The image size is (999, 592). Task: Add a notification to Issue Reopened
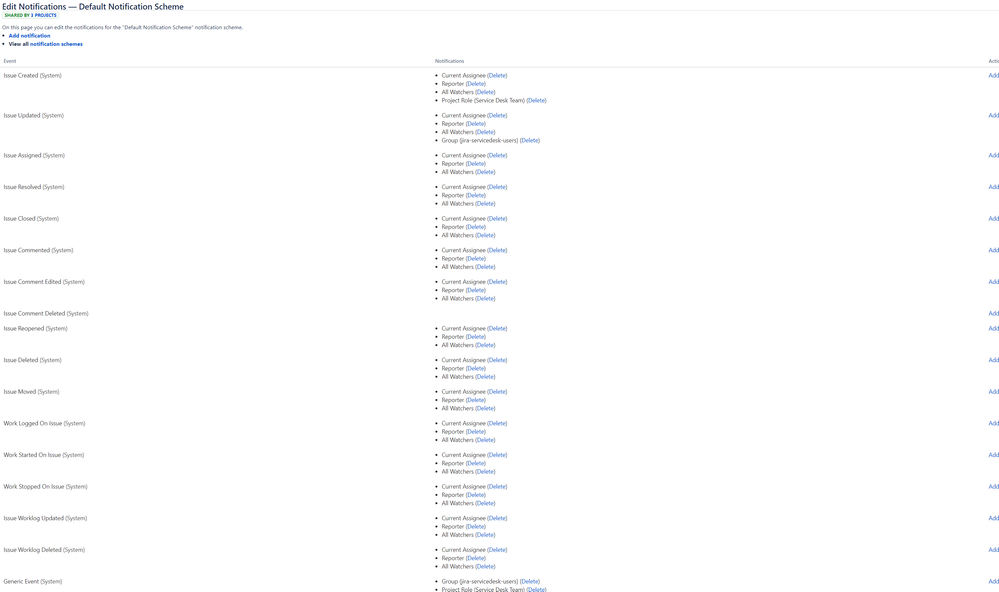click(x=993, y=329)
